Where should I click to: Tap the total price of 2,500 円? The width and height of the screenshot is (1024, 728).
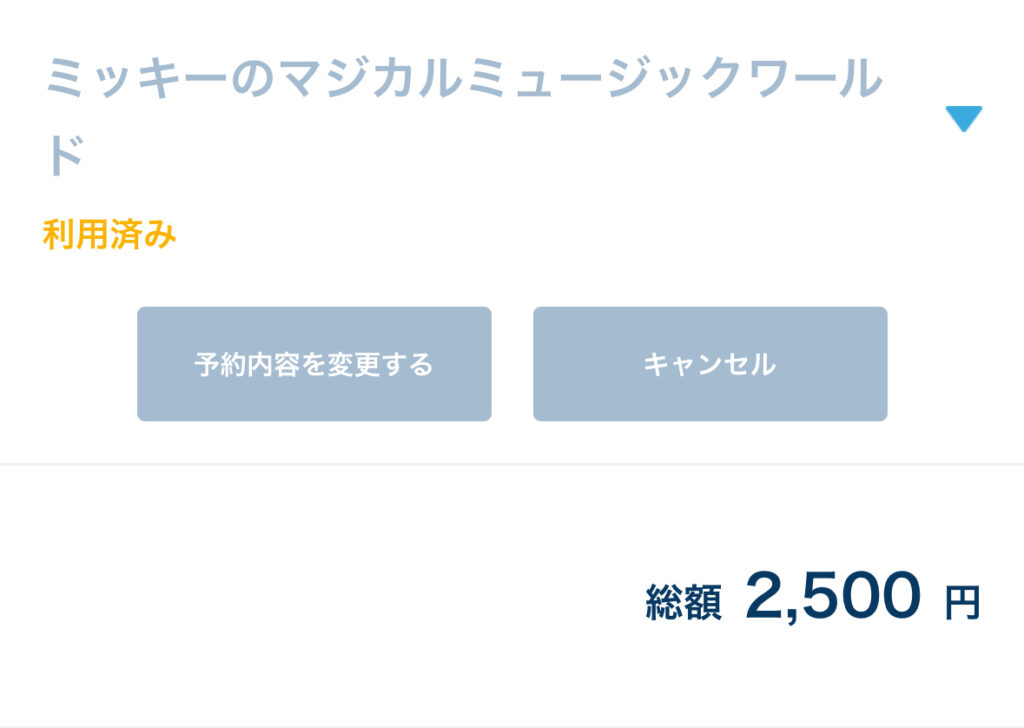(832, 596)
